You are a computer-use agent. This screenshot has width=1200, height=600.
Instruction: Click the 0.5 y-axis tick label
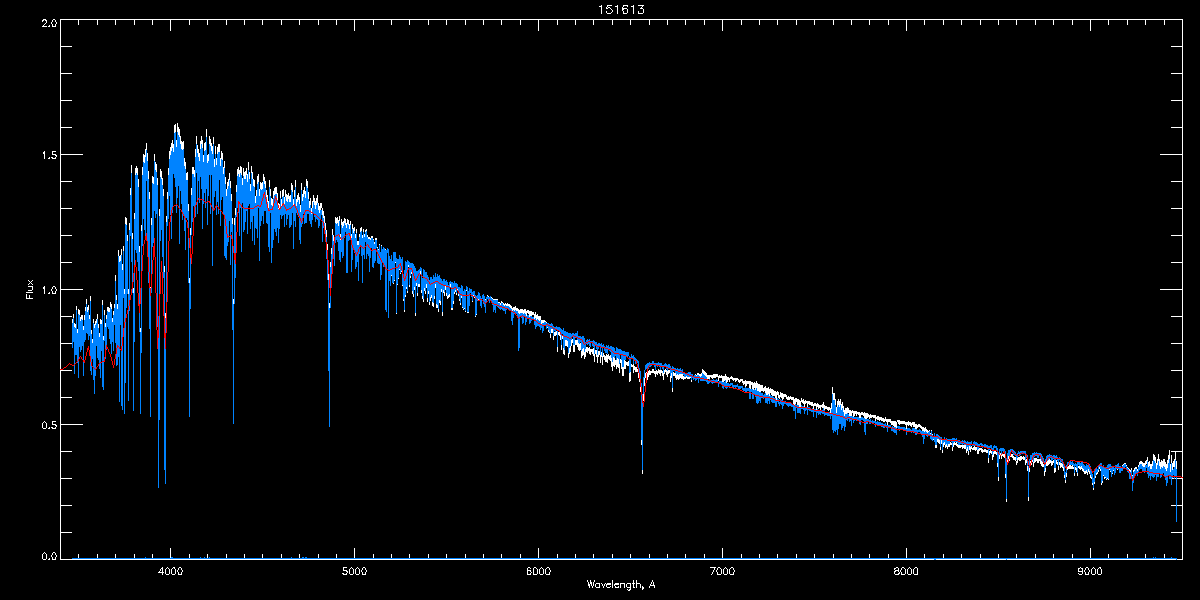48,424
